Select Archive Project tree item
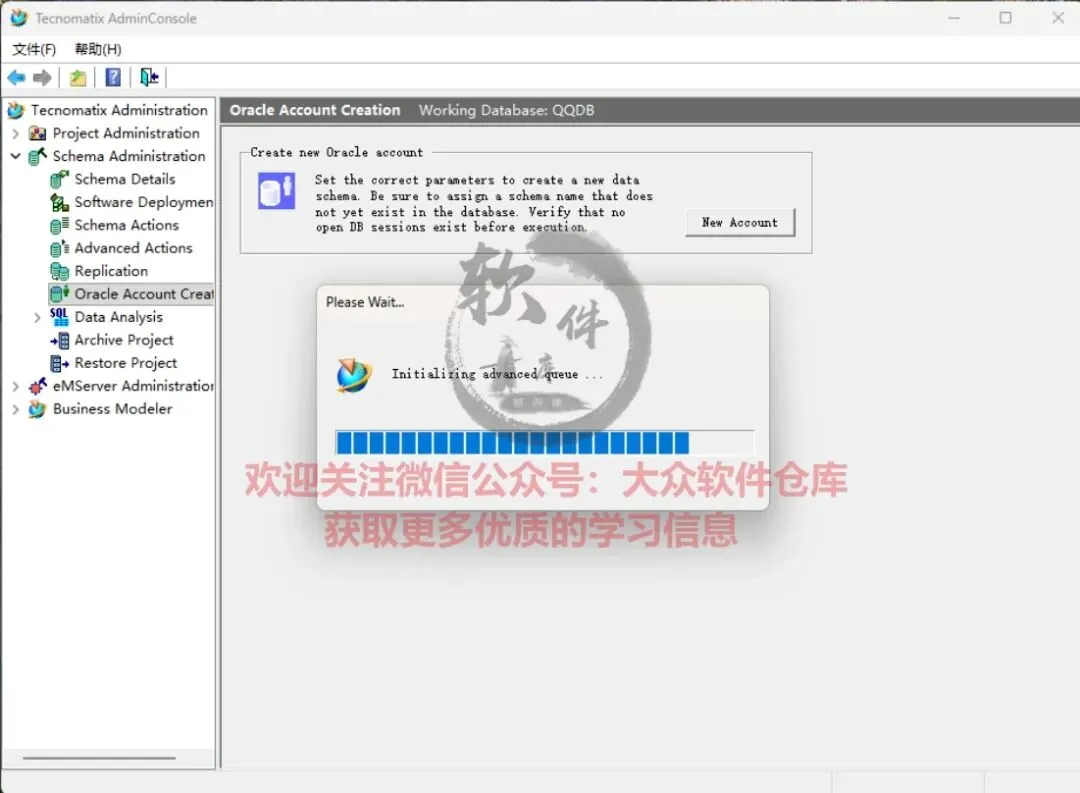The image size is (1080, 793). tap(124, 340)
